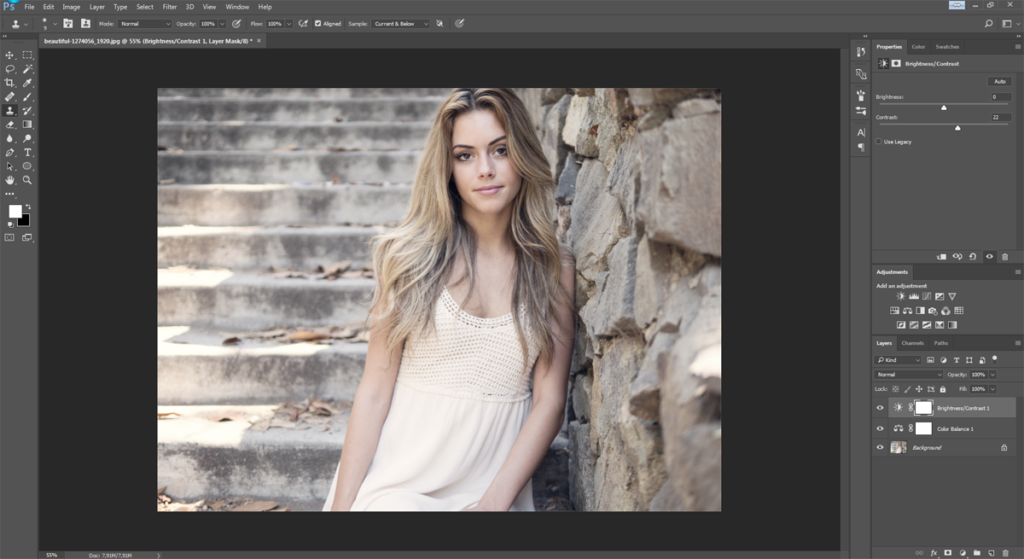Select the Hand tool
1024x559 pixels.
tap(10, 180)
